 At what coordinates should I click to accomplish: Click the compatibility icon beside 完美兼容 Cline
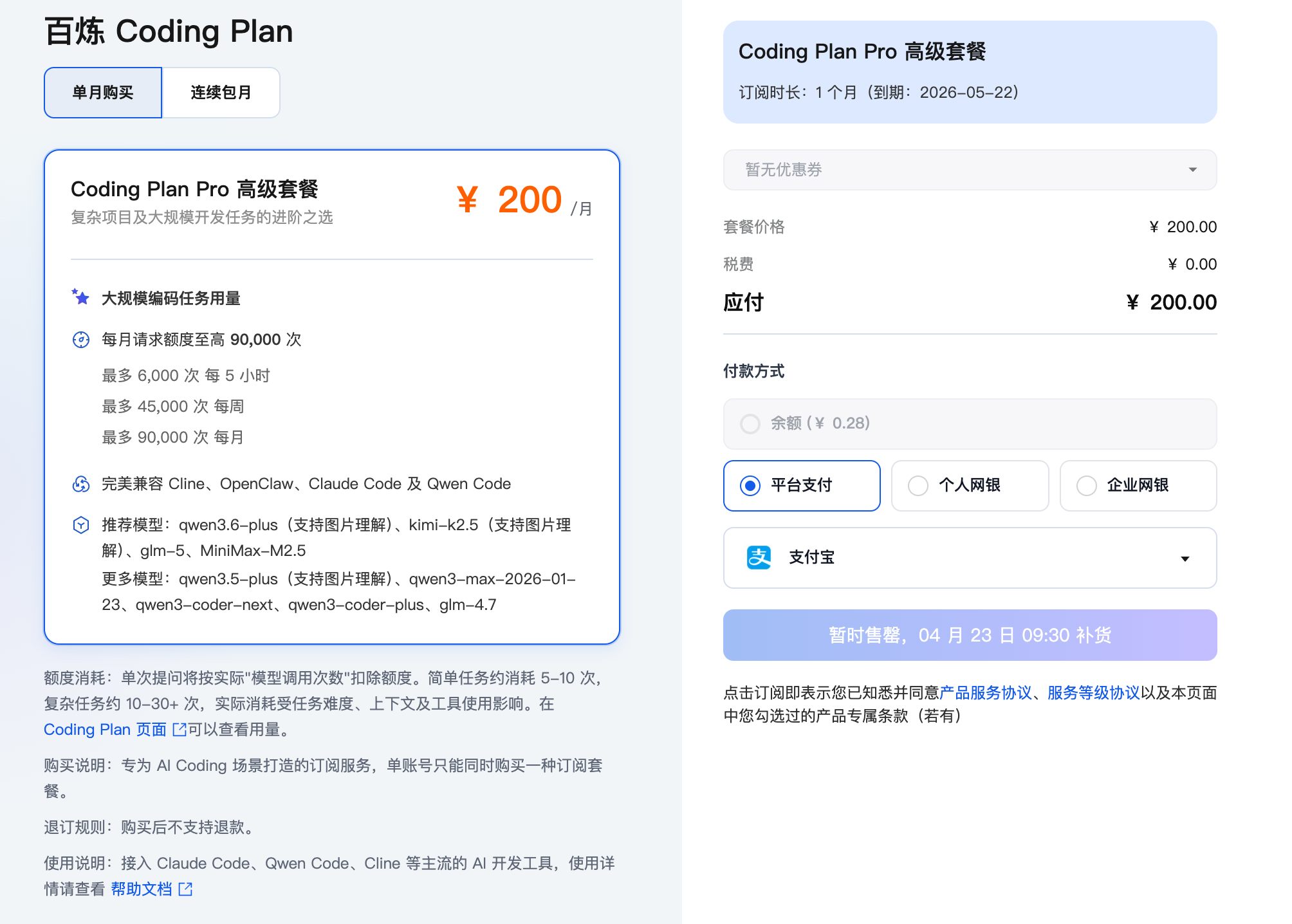pos(81,484)
